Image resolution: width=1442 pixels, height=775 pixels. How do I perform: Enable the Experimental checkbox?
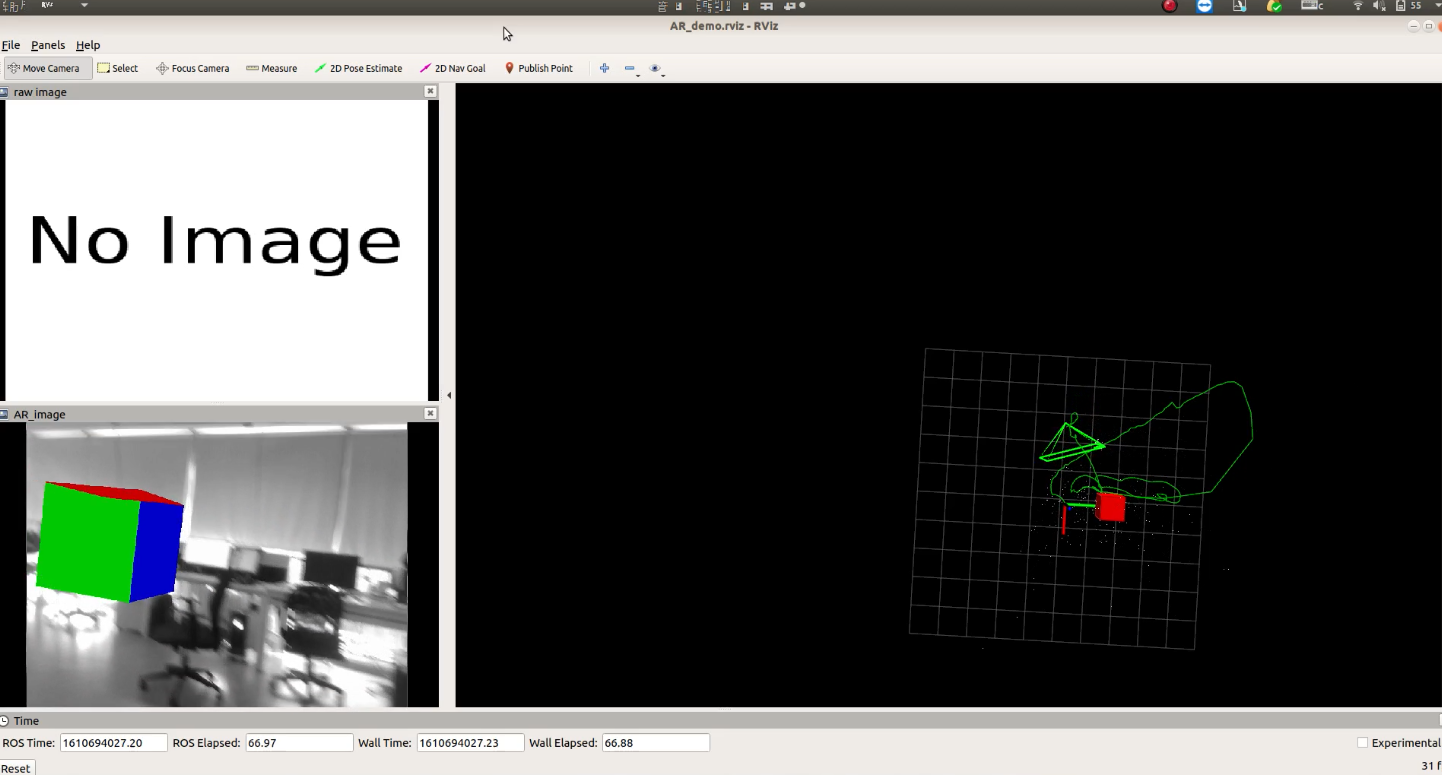(x=1362, y=743)
